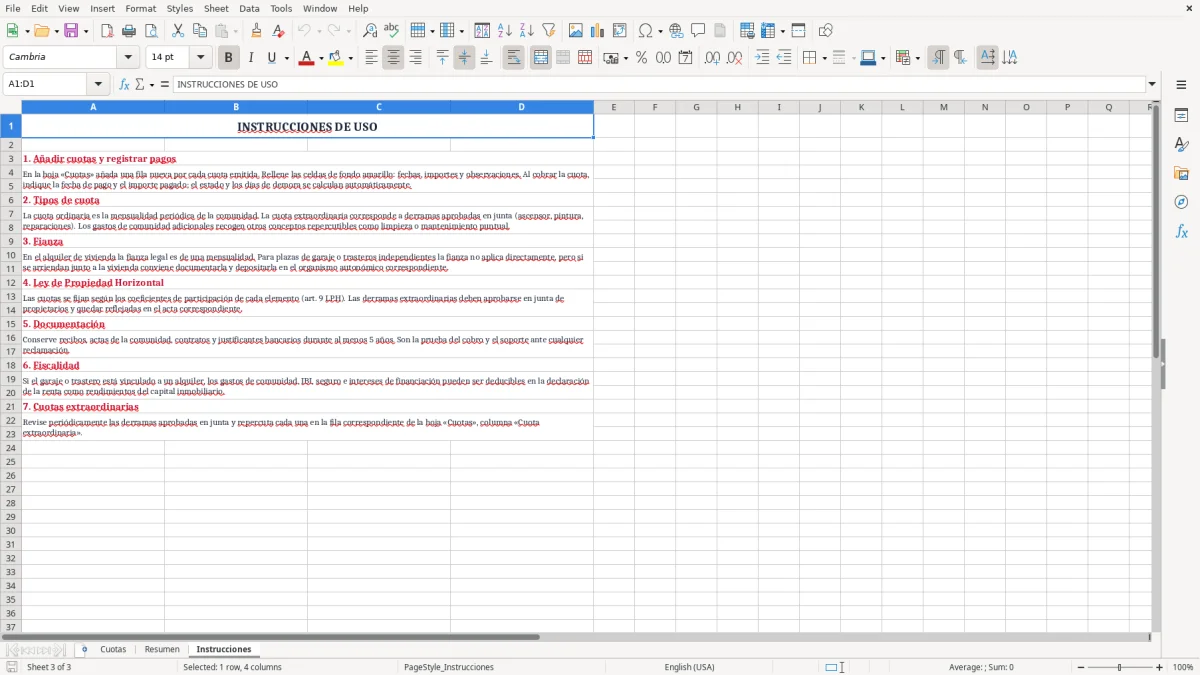
Task: Select column header E
Action: (613, 107)
